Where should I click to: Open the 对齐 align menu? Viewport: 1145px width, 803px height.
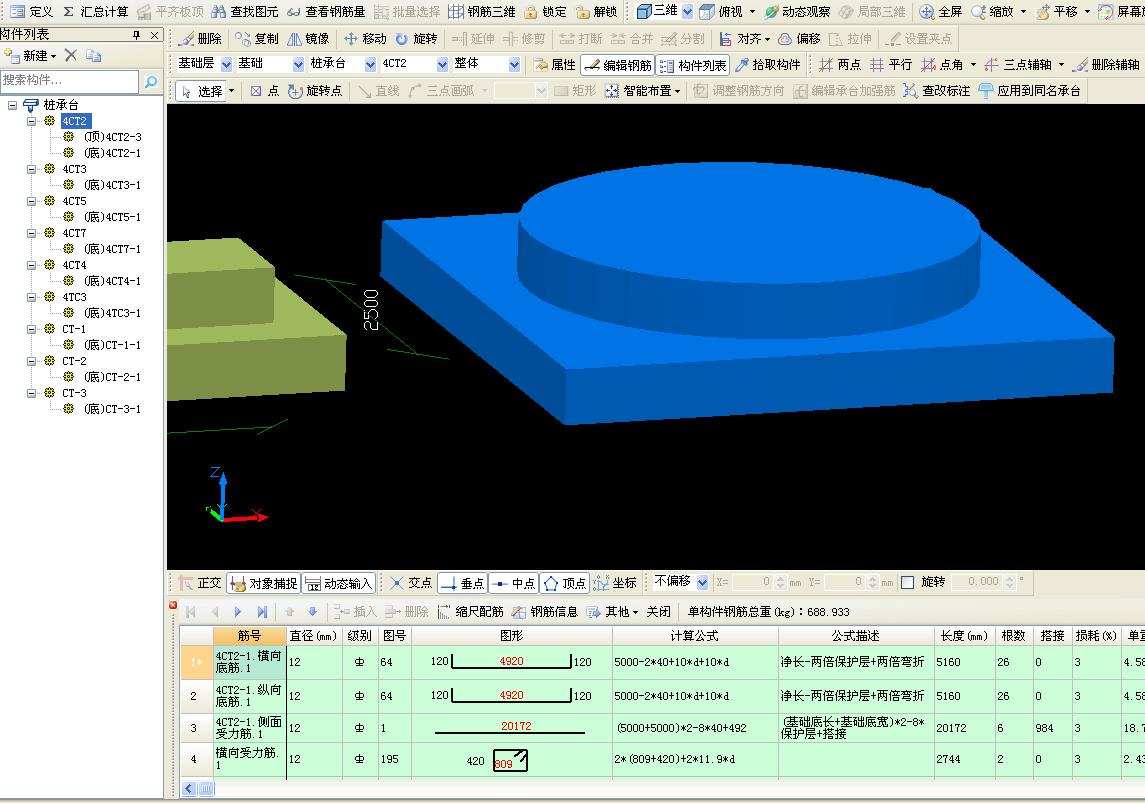[x=743, y=39]
